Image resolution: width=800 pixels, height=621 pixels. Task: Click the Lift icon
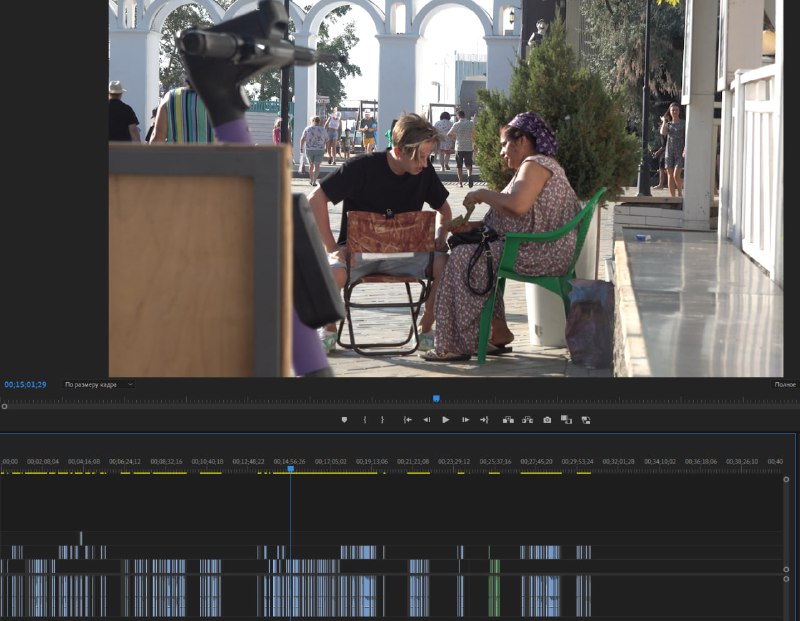click(508, 420)
